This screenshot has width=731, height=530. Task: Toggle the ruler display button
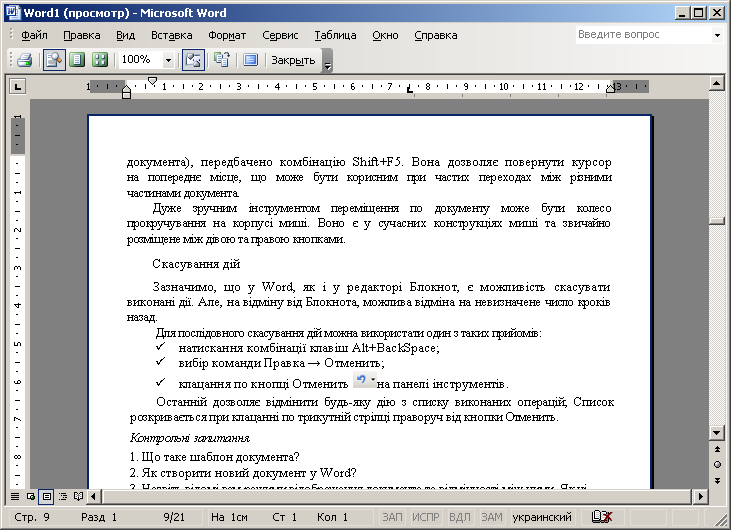click(193, 60)
